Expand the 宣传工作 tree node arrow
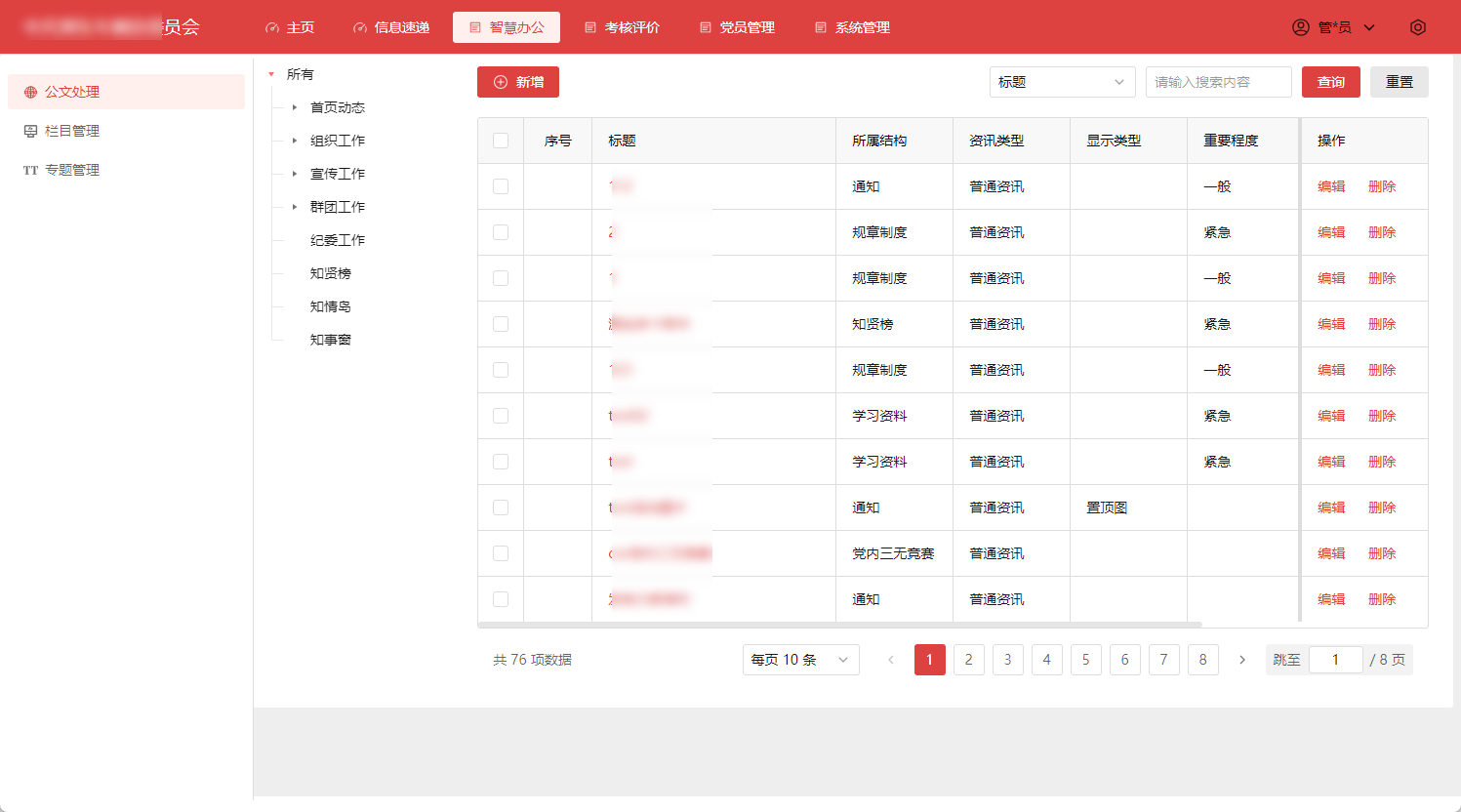Viewport: 1461px width, 812px height. (x=295, y=174)
